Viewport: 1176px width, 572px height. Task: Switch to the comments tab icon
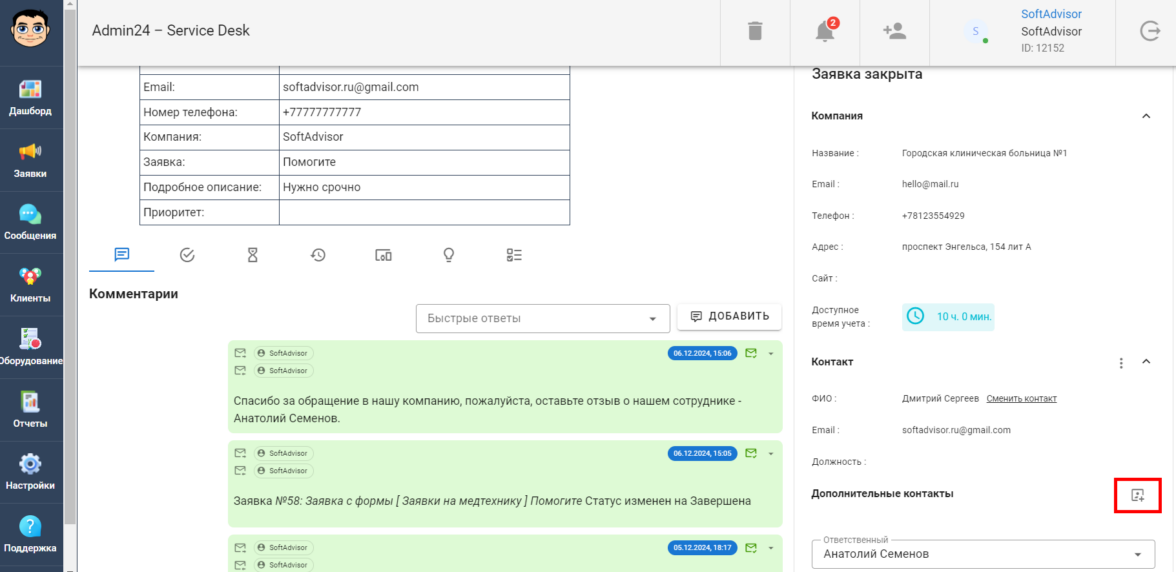tap(122, 255)
